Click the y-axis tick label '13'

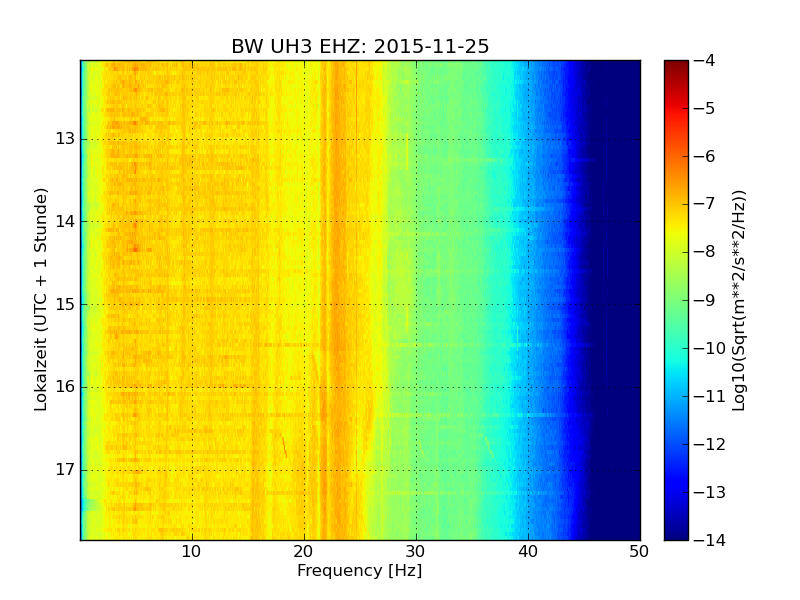tap(65, 139)
